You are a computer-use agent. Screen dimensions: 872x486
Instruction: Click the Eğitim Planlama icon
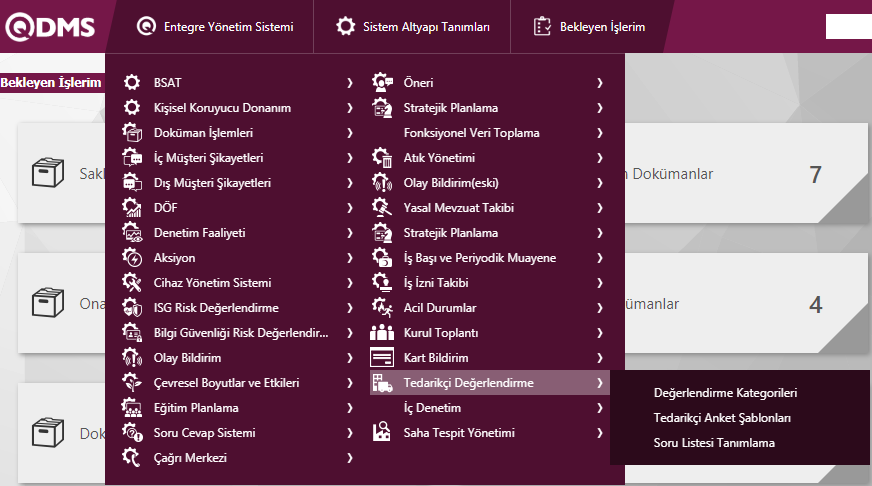[x=132, y=408]
